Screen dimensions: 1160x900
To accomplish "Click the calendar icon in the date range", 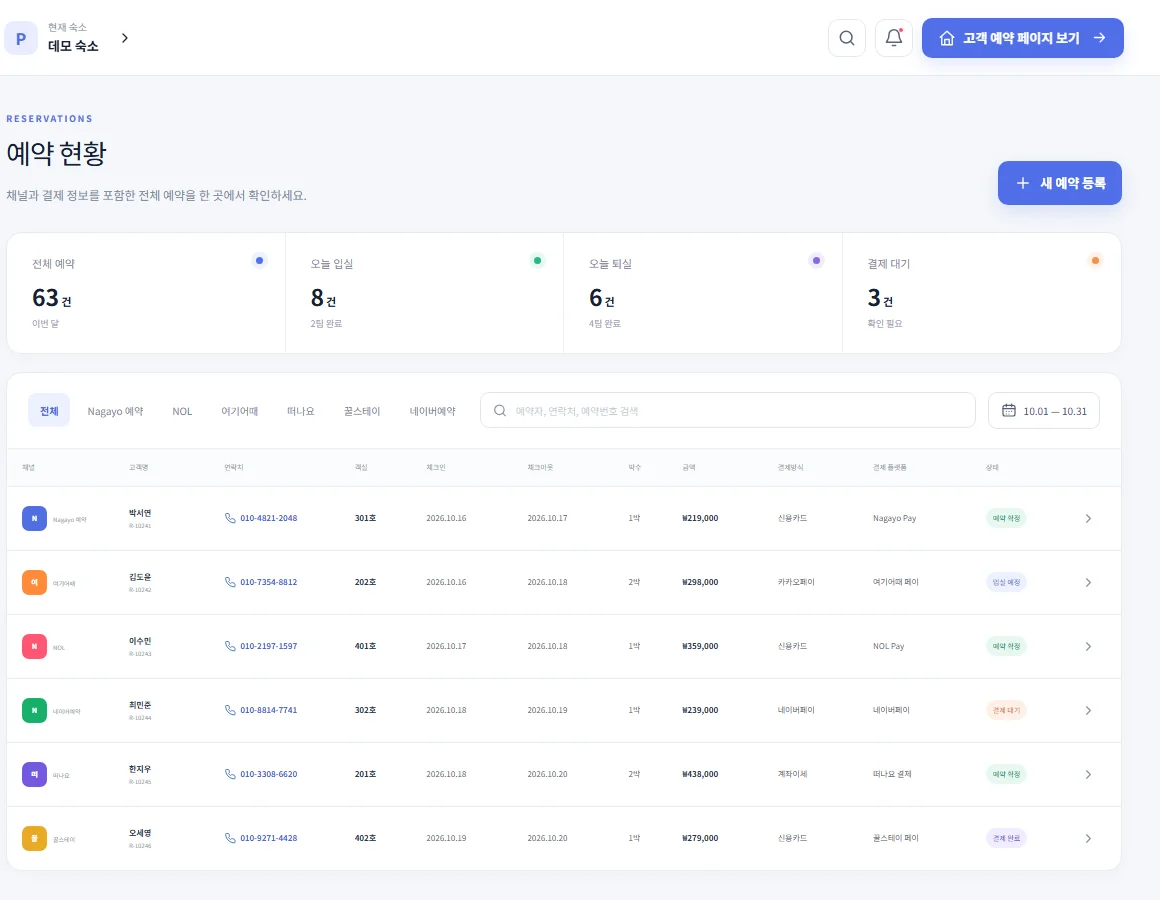I will 1008,410.
